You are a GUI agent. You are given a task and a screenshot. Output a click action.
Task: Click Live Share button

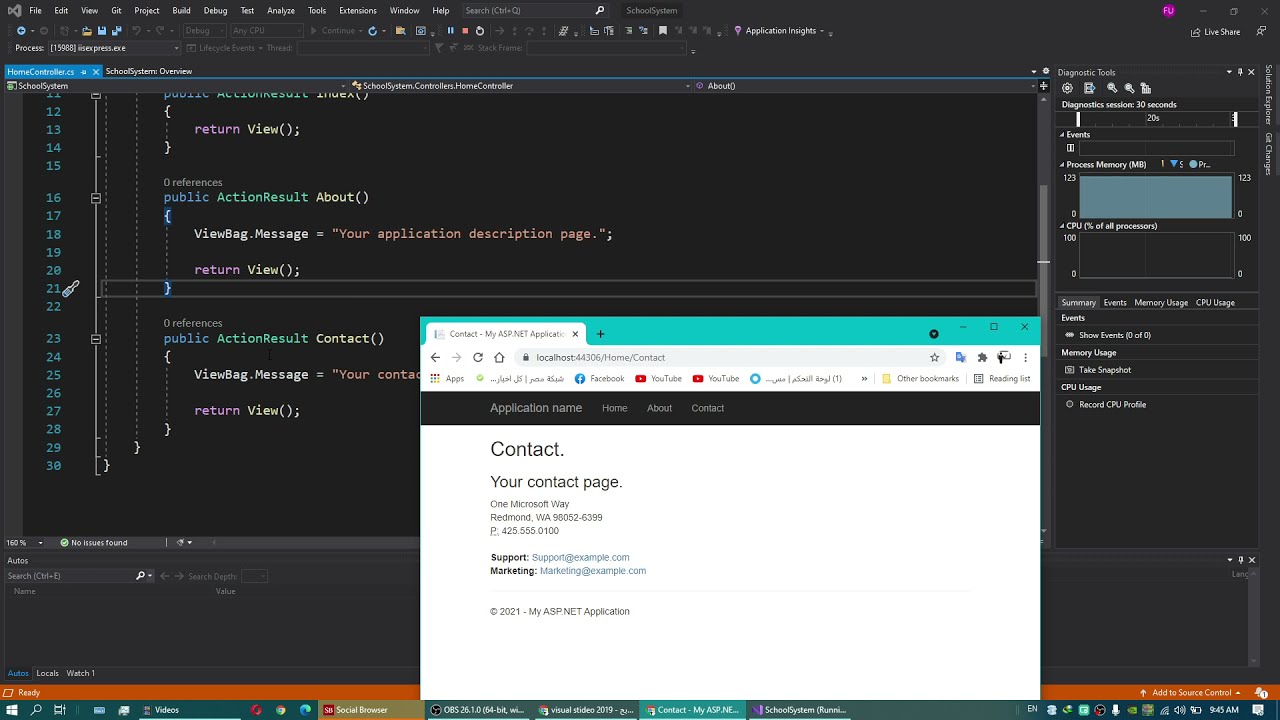(1215, 32)
